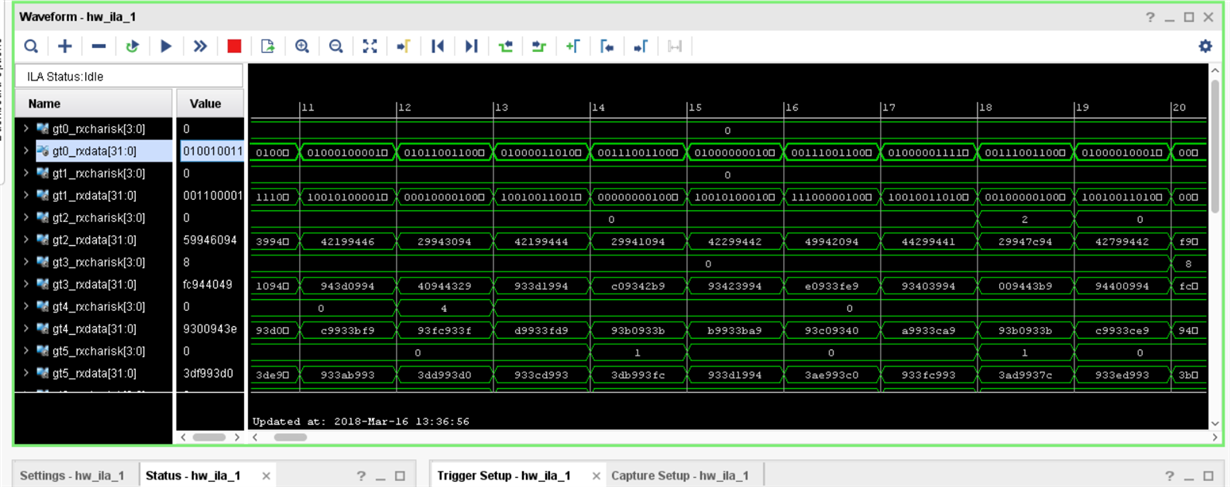Zoom in on the waveform
This screenshot has height=487, width=1230.
[302, 46]
